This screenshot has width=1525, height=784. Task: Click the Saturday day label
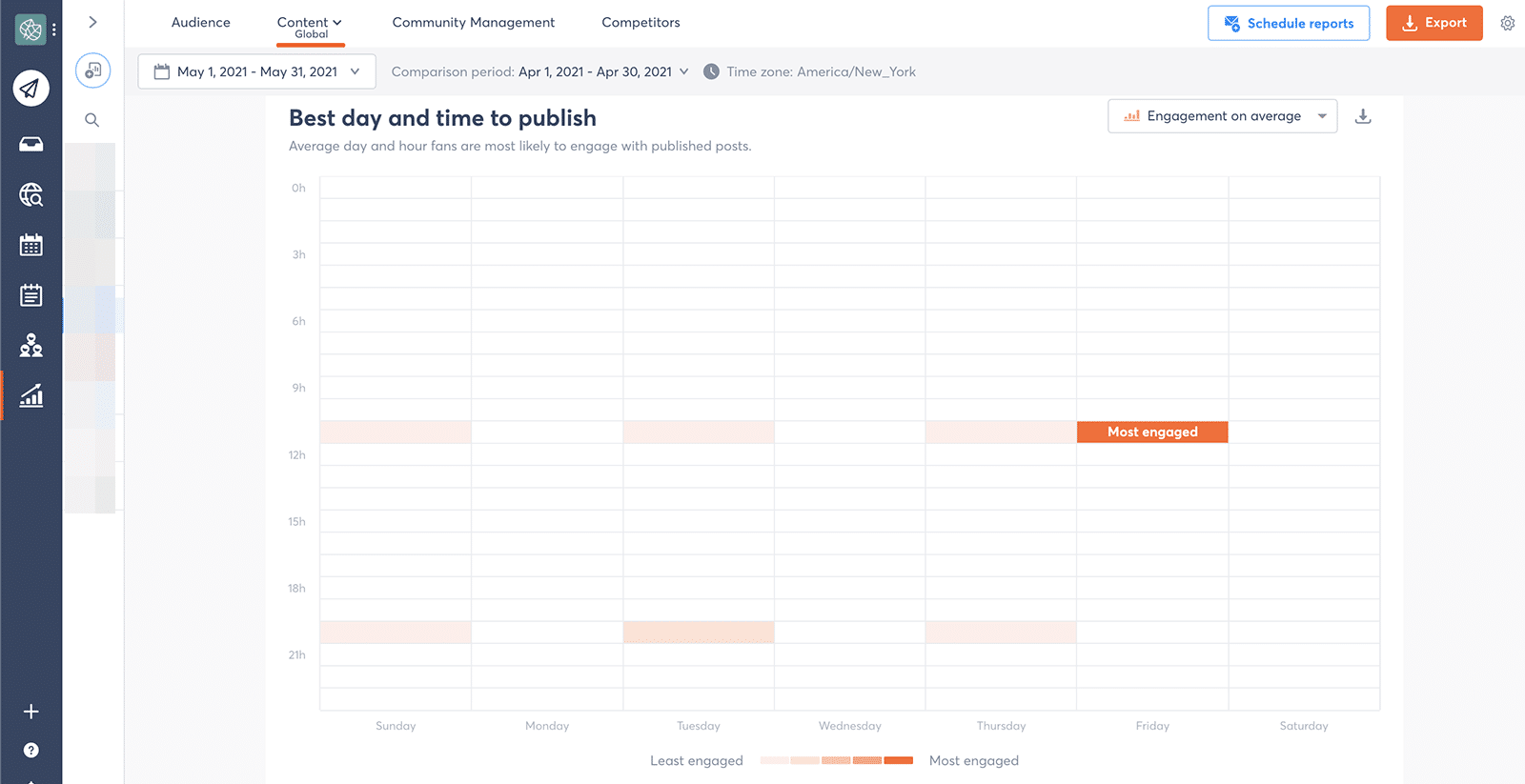1304,726
